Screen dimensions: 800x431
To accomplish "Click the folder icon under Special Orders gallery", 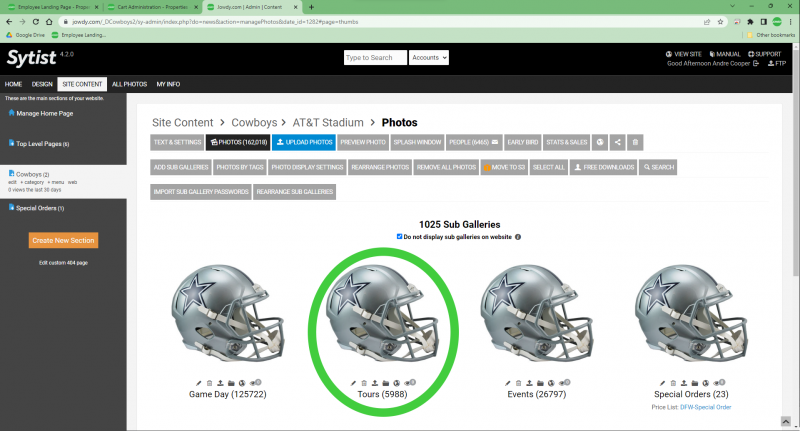I will coord(694,383).
